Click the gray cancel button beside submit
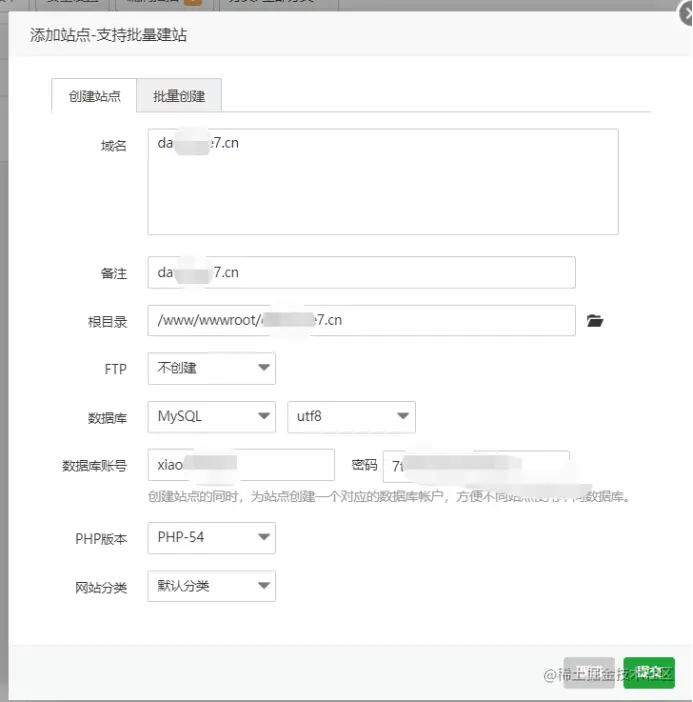The height and width of the screenshot is (702, 693). coord(589,672)
